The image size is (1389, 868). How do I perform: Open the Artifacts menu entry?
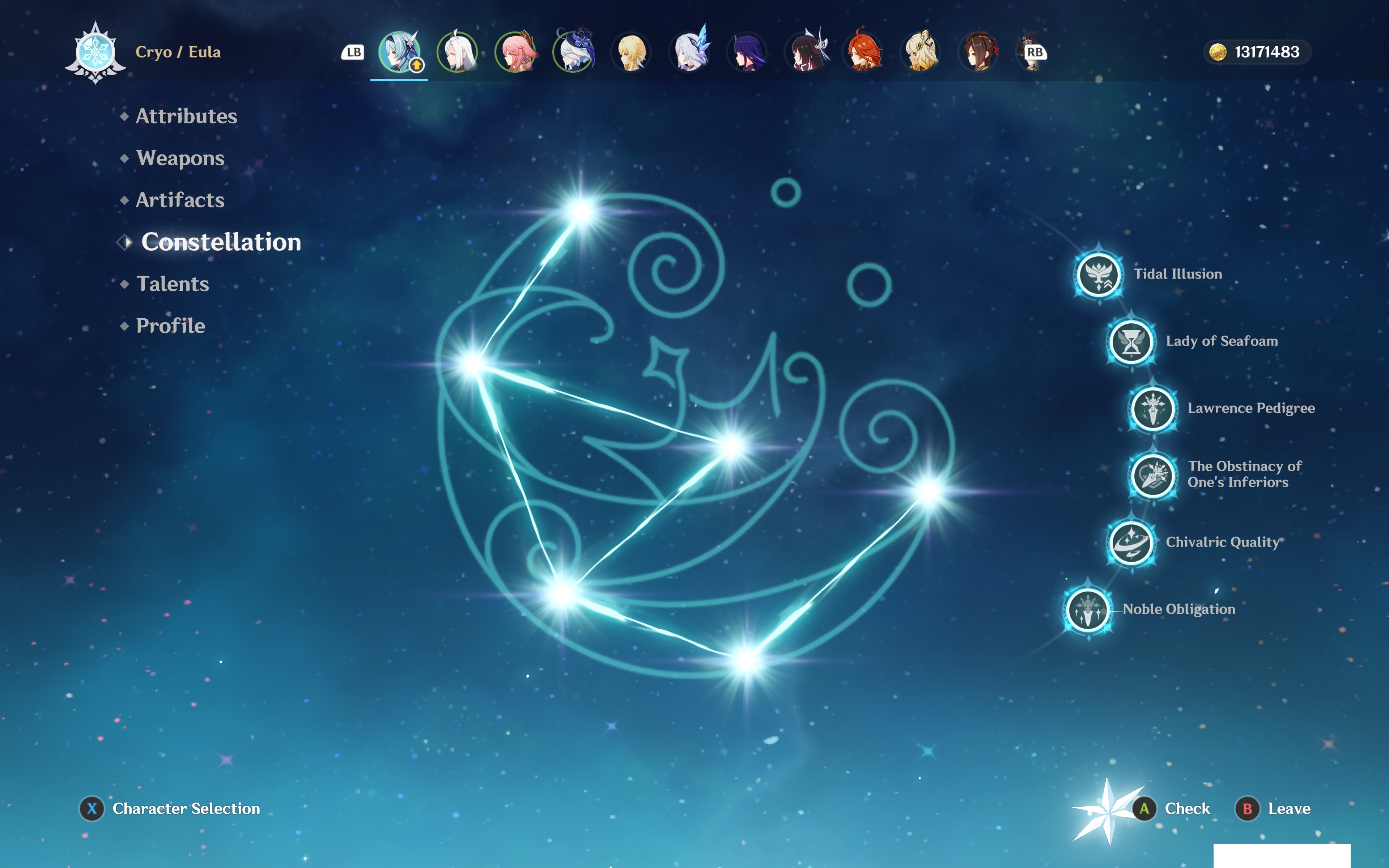click(x=180, y=200)
